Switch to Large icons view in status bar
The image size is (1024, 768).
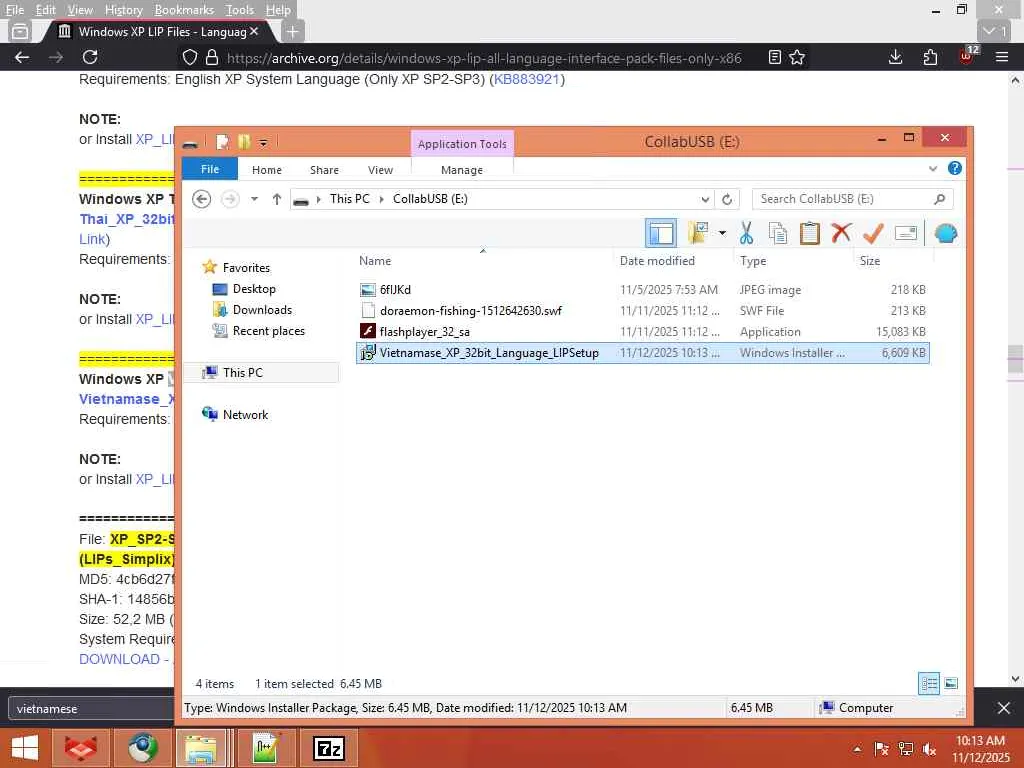[952, 684]
